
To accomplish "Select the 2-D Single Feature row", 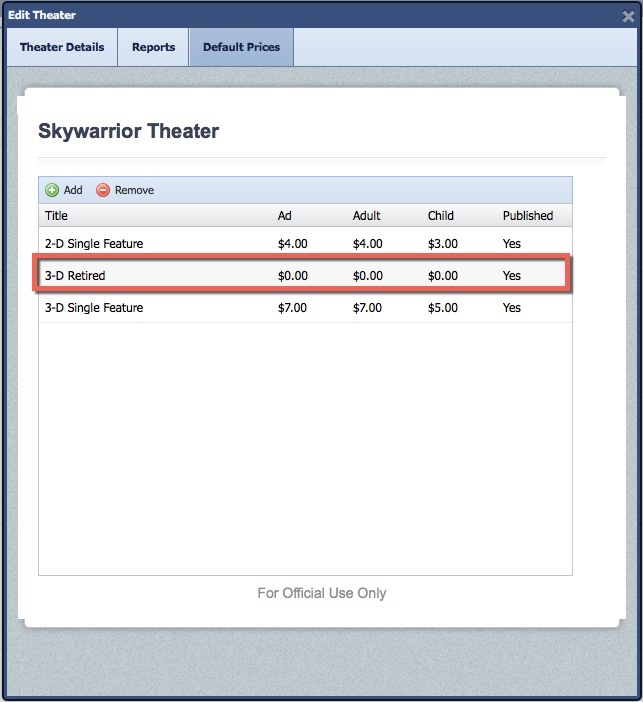I will coord(94,243).
